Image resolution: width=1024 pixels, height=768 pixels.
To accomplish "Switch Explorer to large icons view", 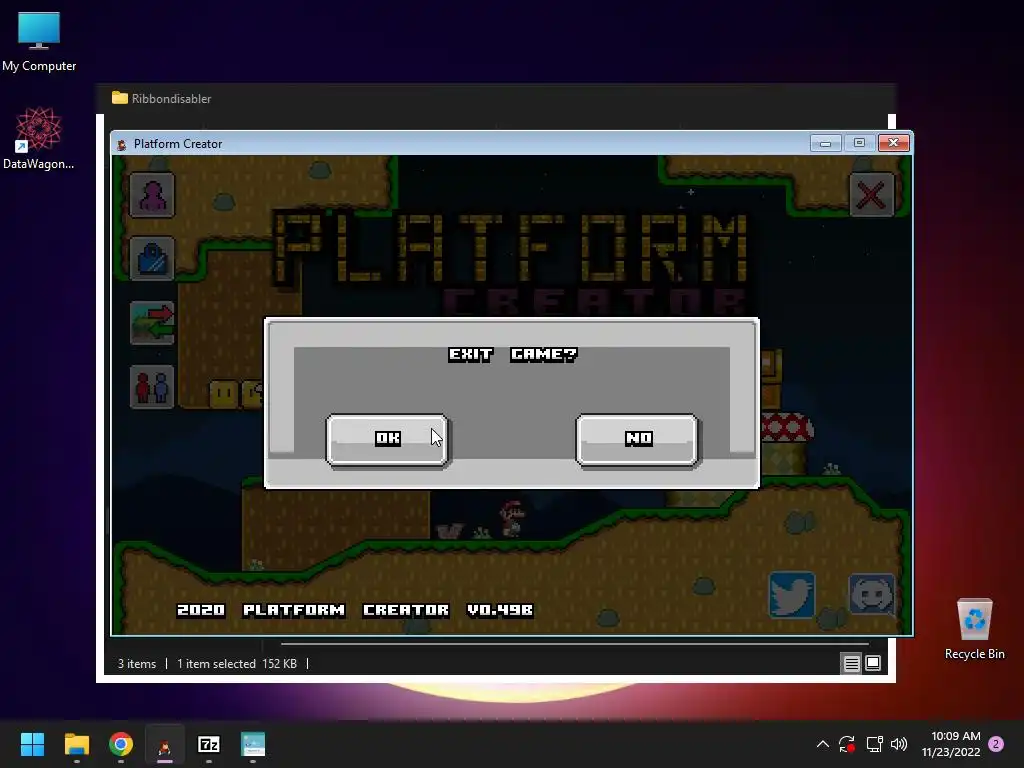I will (x=873, y=664).
